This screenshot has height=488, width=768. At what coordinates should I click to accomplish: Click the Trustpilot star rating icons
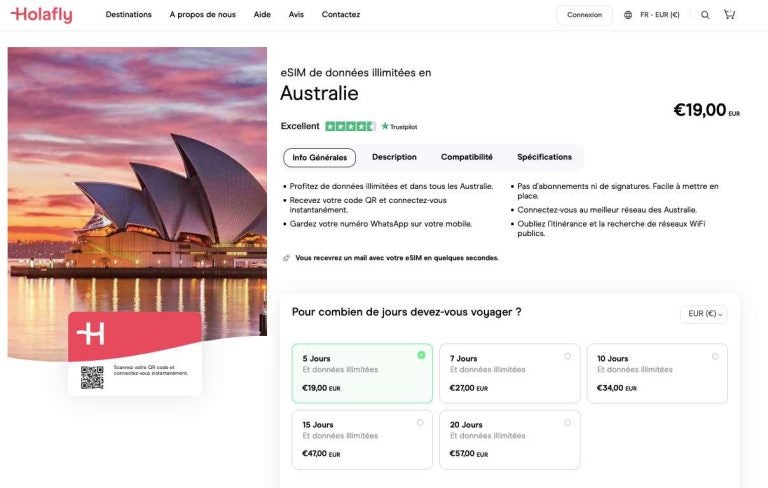pos(350,126)
